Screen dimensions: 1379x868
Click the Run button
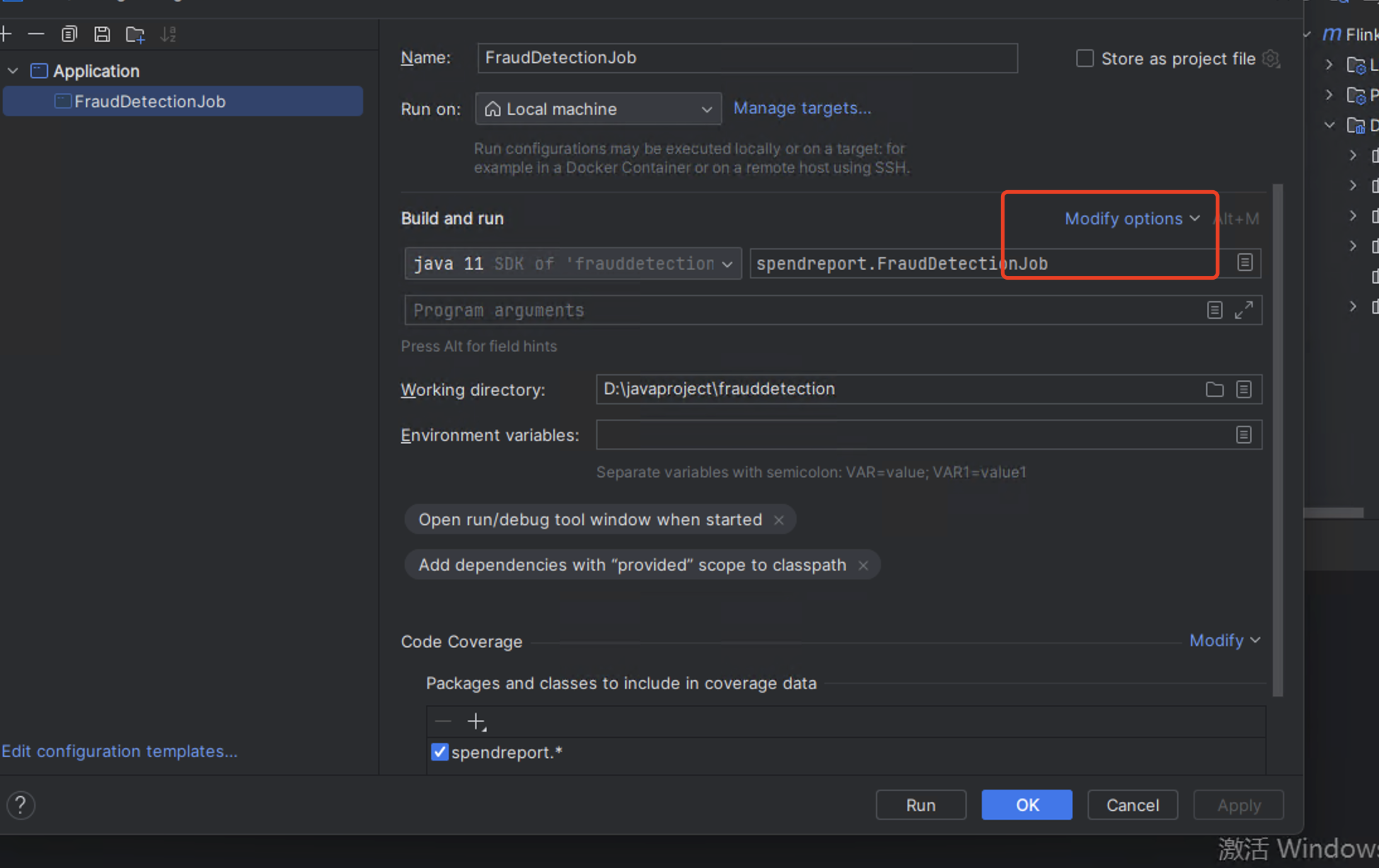coord(920,805)
